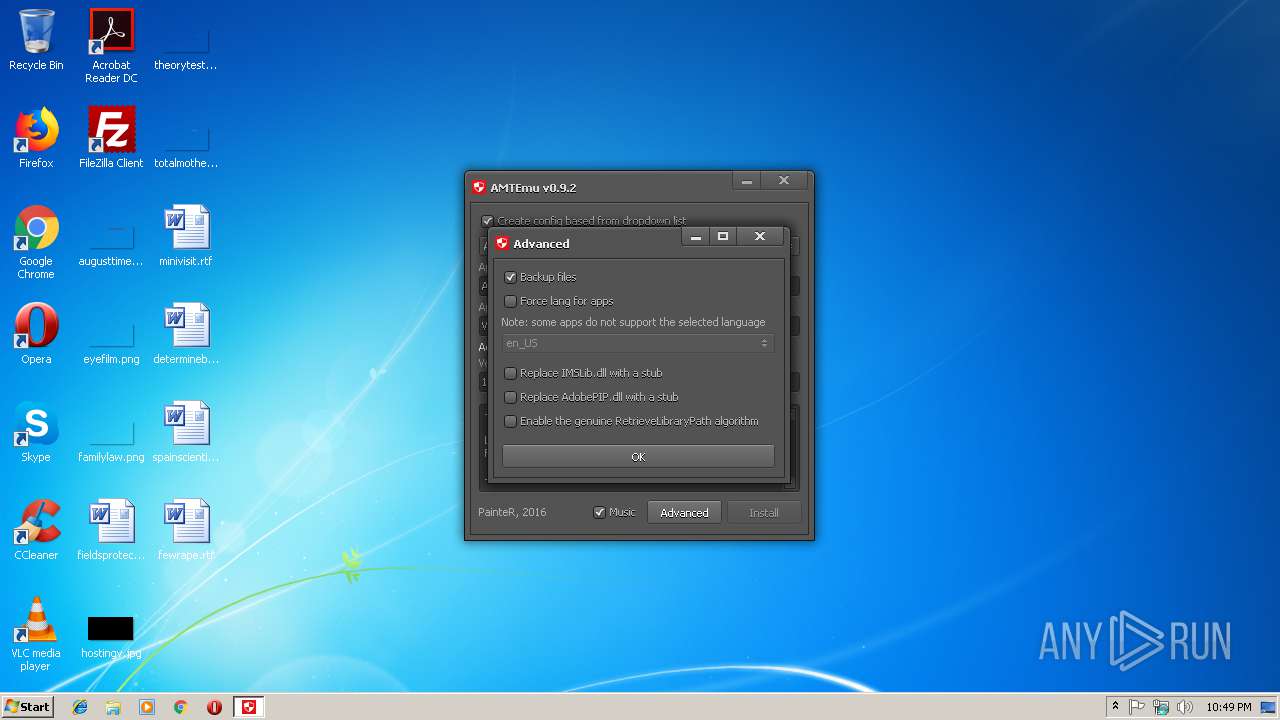Select the minivisit.rtf document icon
The height and width of the screenshot is (720, 1280).
pos(186,236)
